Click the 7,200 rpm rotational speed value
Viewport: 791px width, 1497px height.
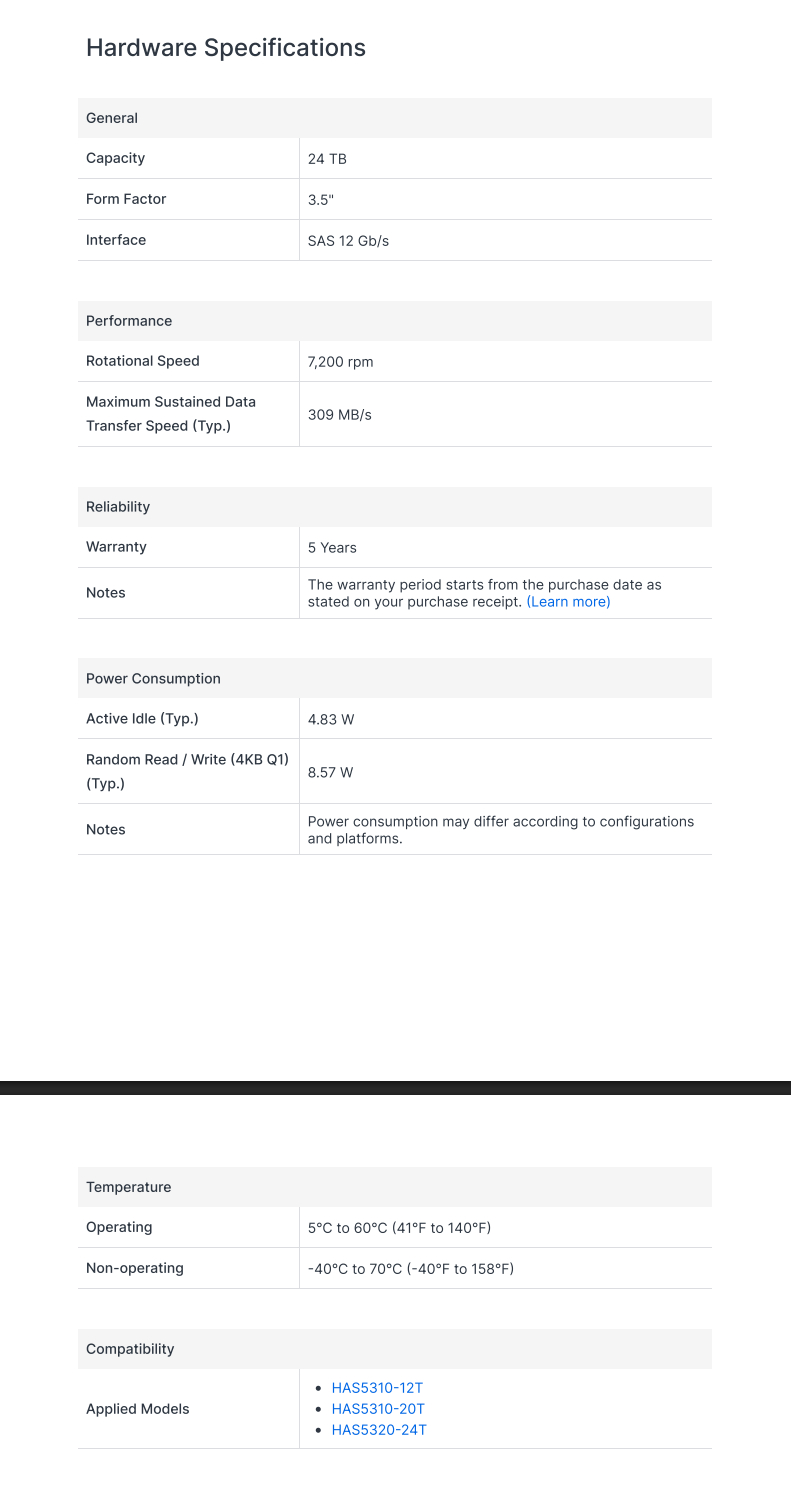[x=340, y=362]
